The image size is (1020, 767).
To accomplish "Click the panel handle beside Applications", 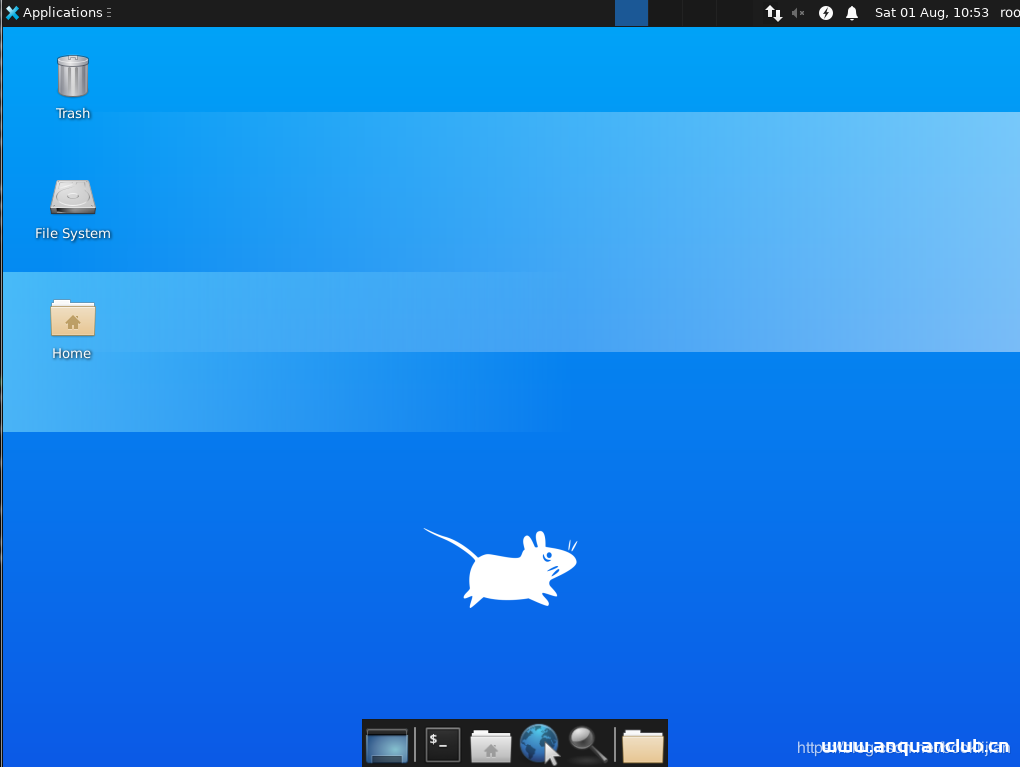I will click(x=108, y=13).
